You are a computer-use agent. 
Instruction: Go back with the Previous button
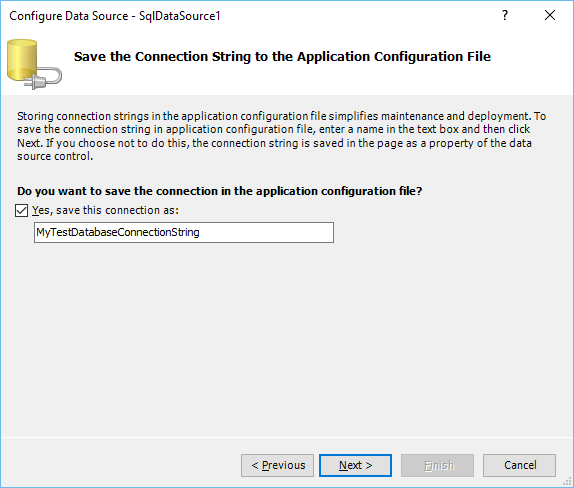coord(277,465)
